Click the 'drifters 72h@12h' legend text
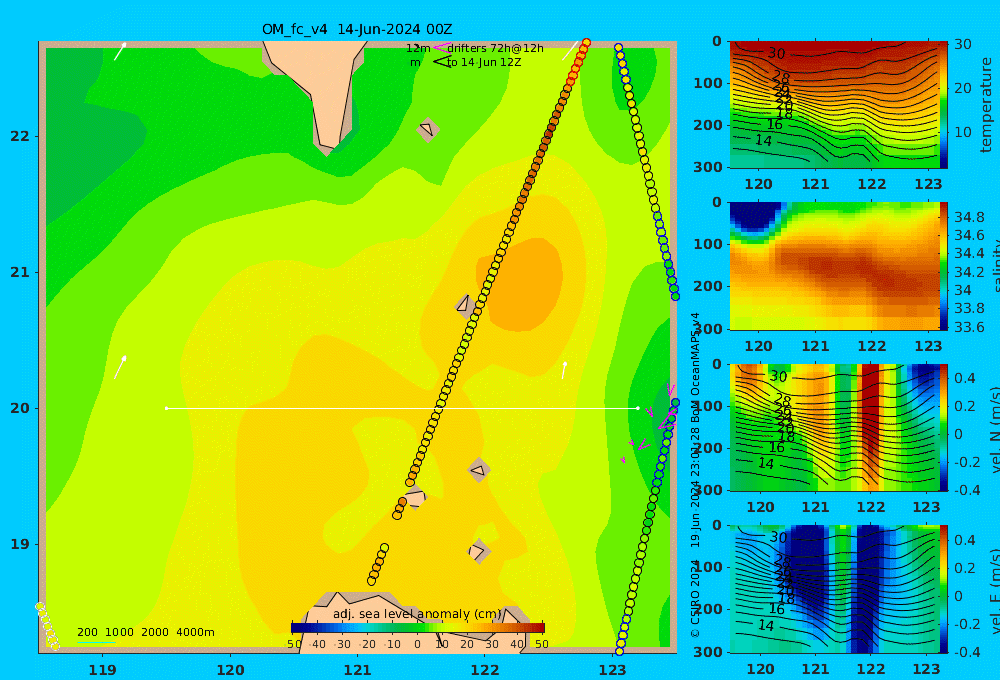 click(x=495, y=48)
